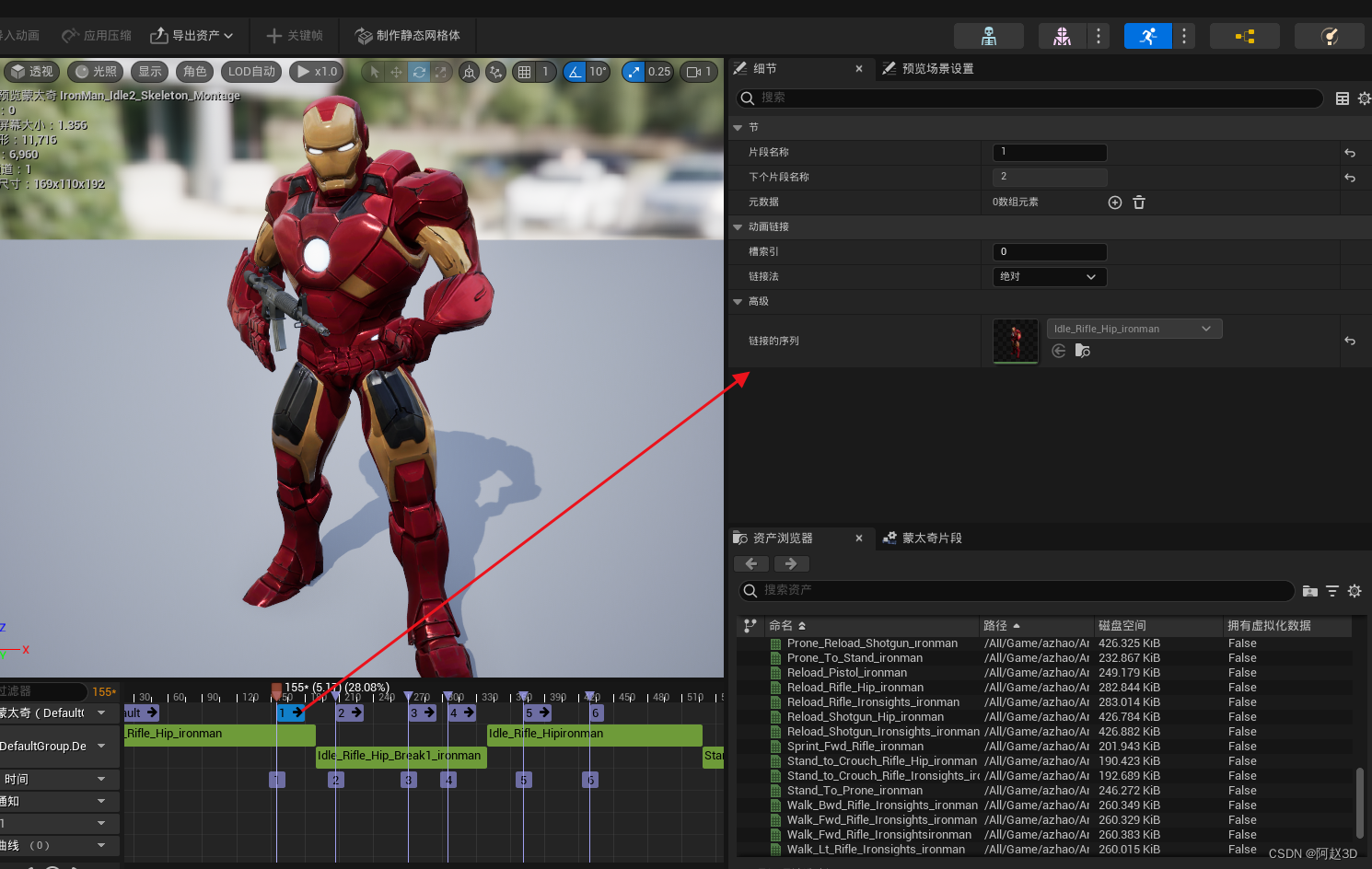Open scale snap 0.25 value menu
Screen dimensions: 1372x869
click(x=659, y=72)
